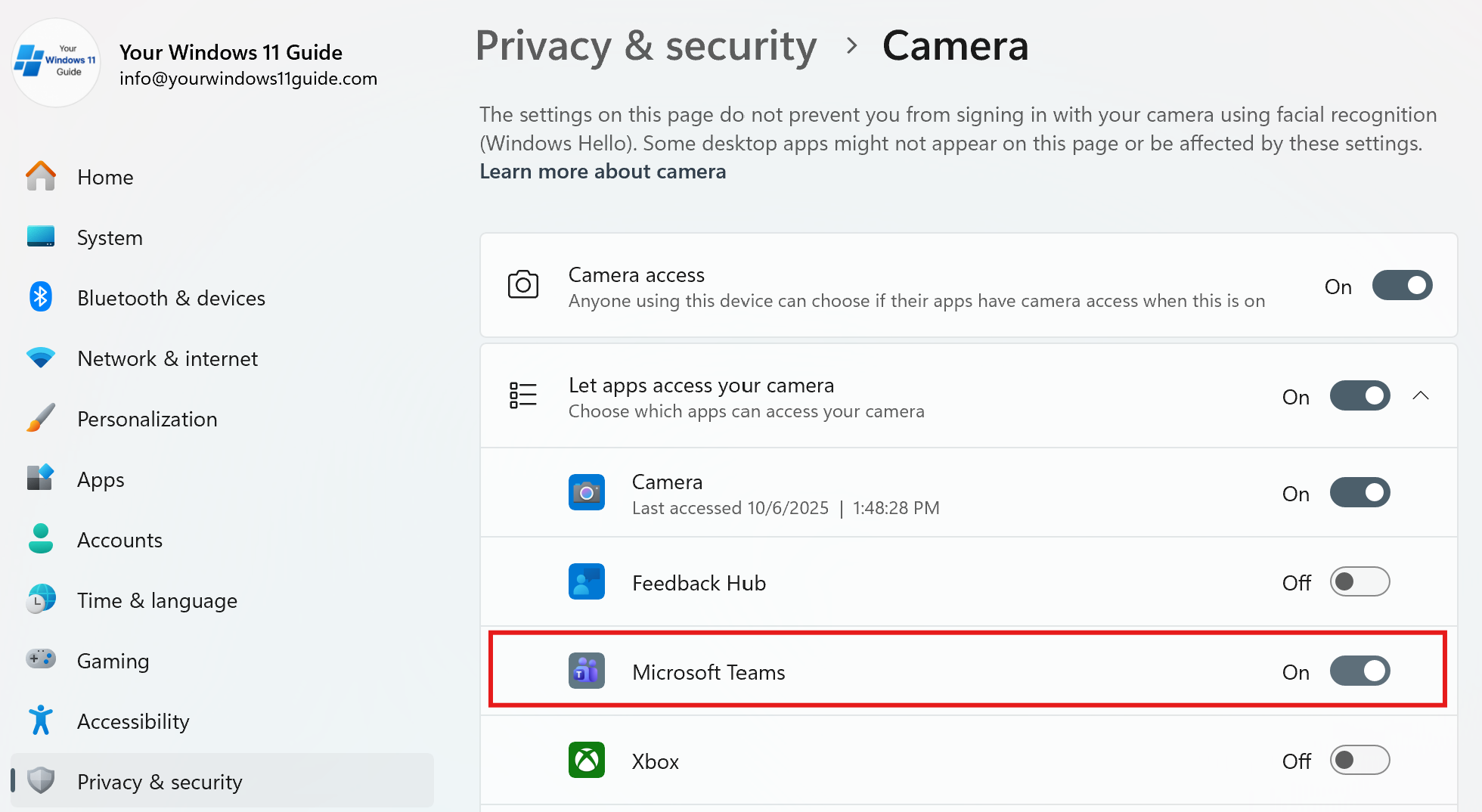
Task: Click the Feedback Hub app name
Action: [699, 583]
